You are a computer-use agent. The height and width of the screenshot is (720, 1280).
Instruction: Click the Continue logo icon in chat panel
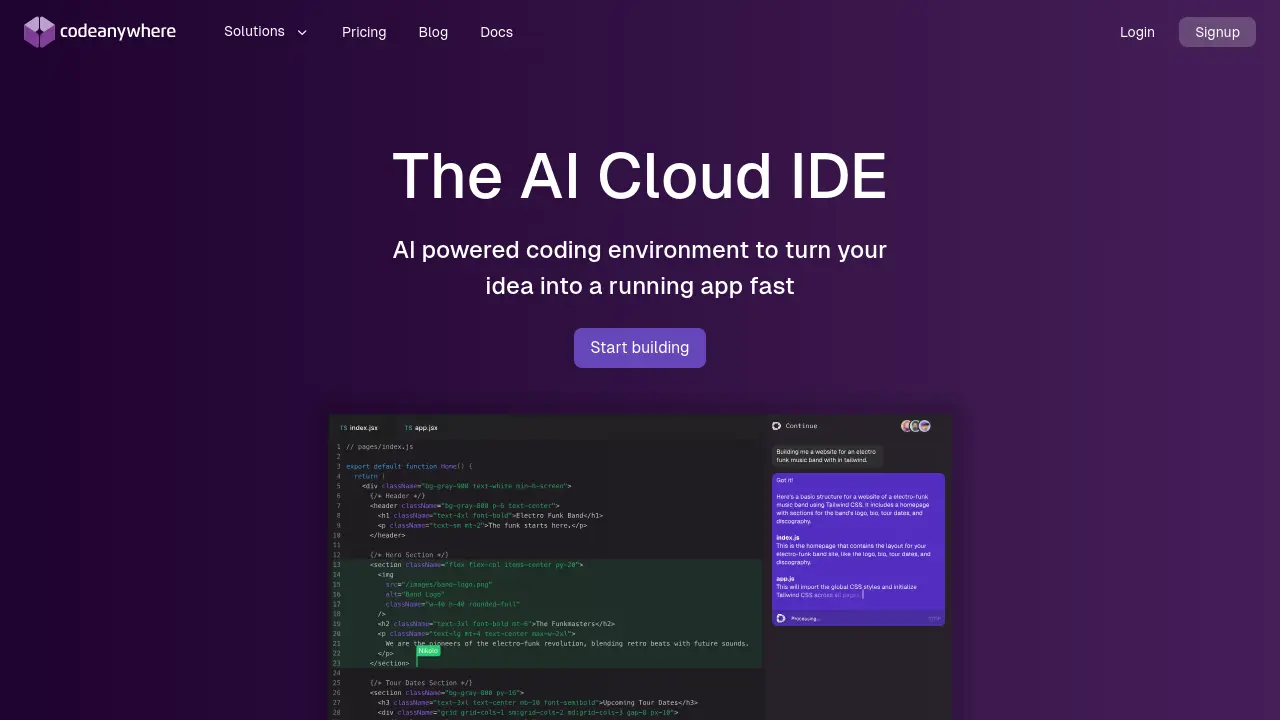[x=776, y=426]
